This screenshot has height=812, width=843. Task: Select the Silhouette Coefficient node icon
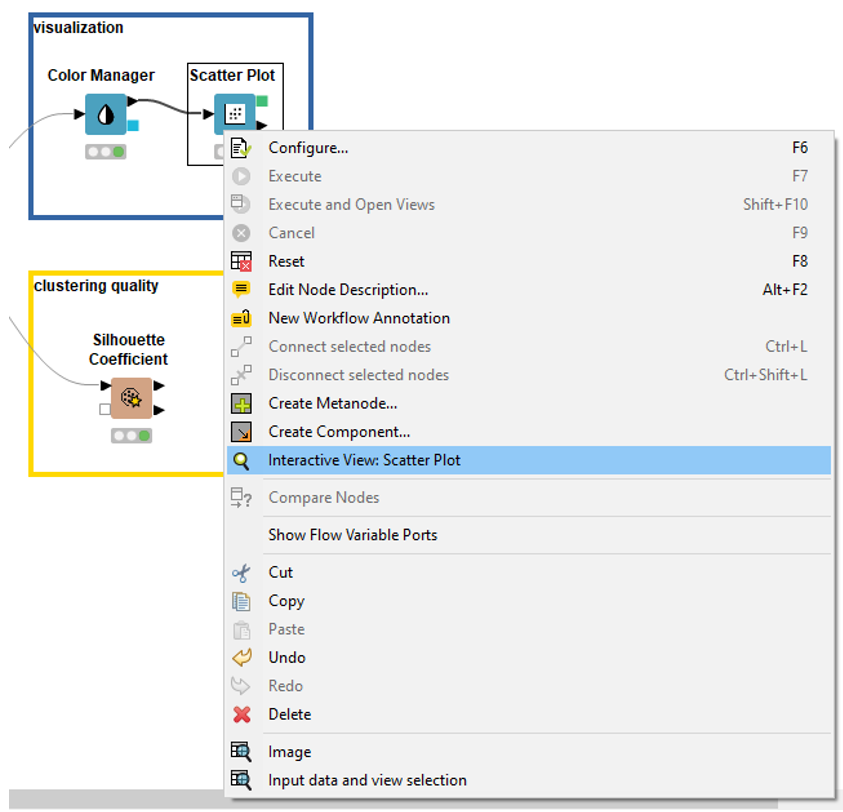point(134,397)
